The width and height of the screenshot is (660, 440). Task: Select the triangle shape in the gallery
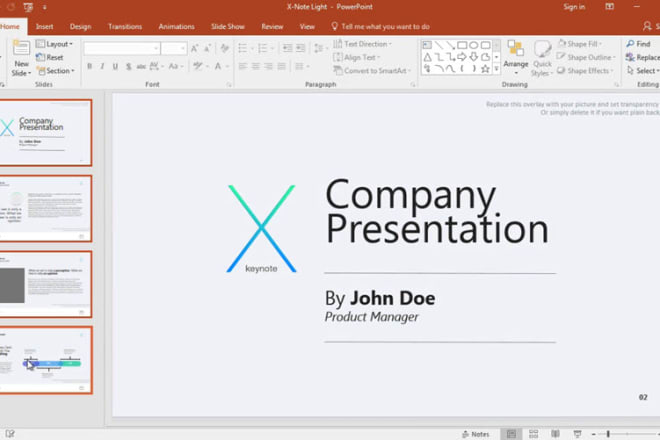[x=427, y=57]
